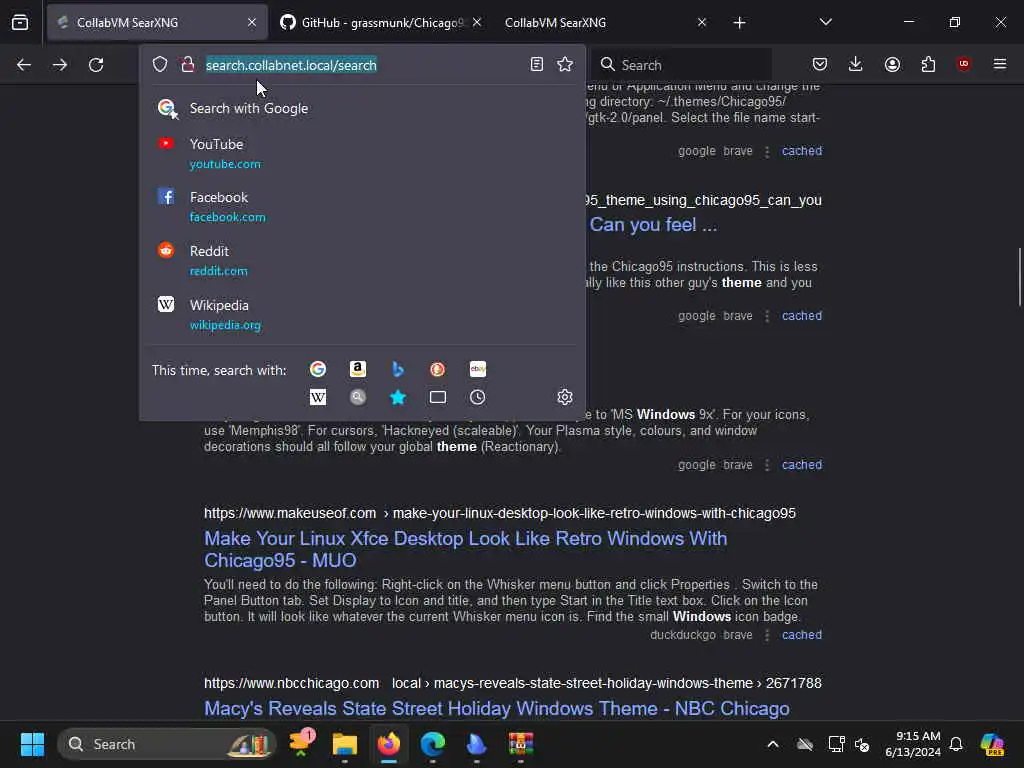Open the topmost cached link
The image size is (1024, 768).
802,151
